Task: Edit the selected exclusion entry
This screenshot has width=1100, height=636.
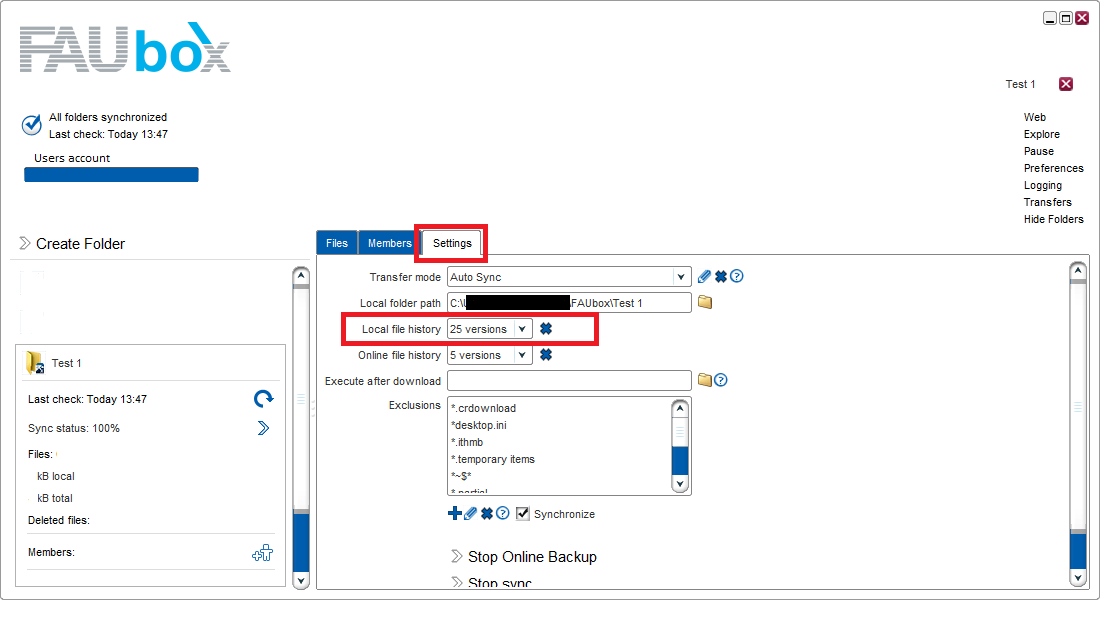Action: [469, 513]
